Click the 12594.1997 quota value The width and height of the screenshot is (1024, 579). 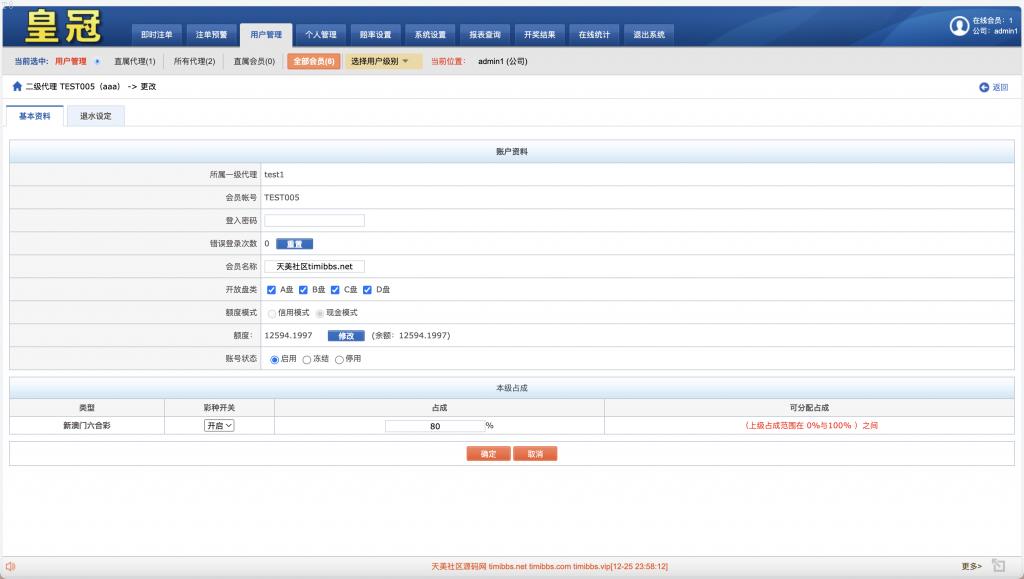(x=288, y=336)
